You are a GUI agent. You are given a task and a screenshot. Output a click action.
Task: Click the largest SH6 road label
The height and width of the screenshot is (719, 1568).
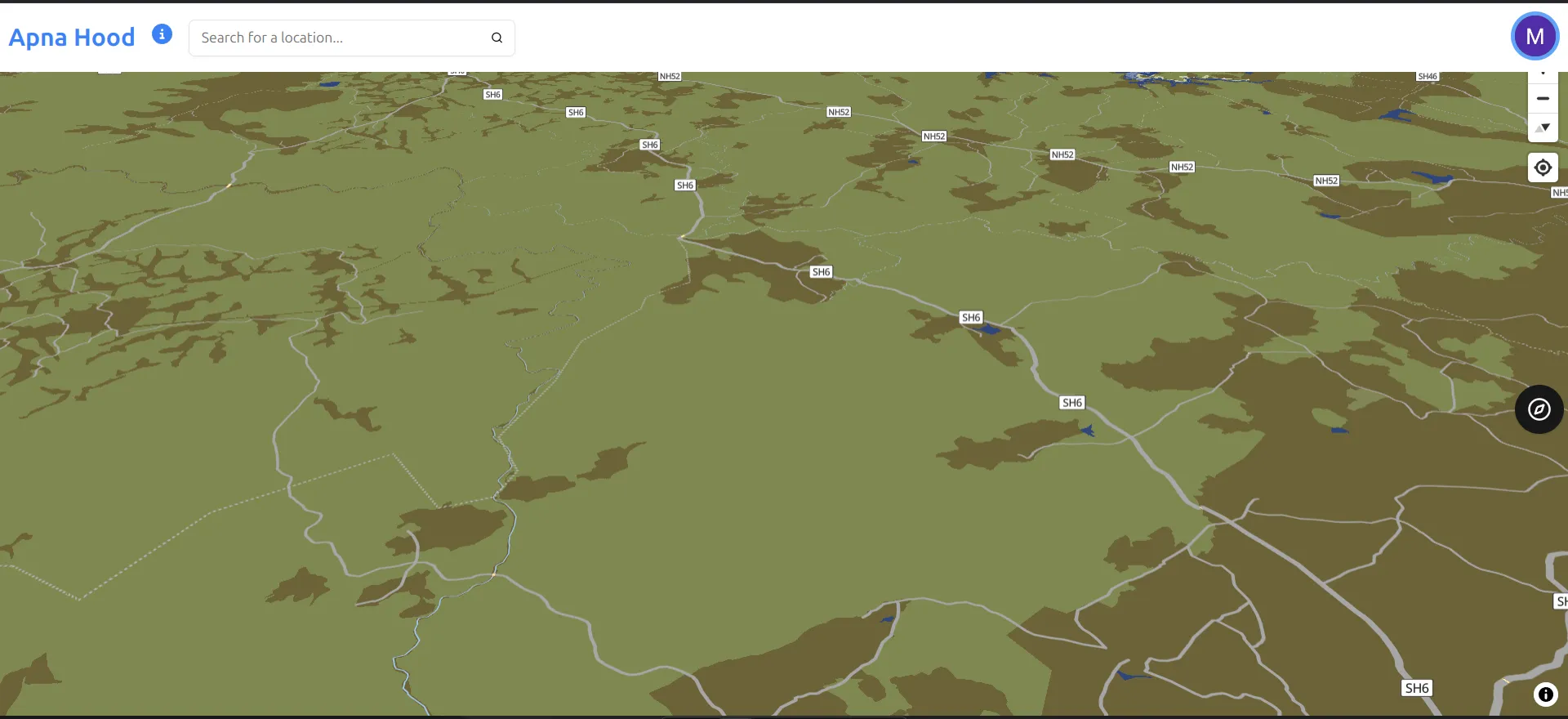pyautogui.click(x=1416, y=688)
